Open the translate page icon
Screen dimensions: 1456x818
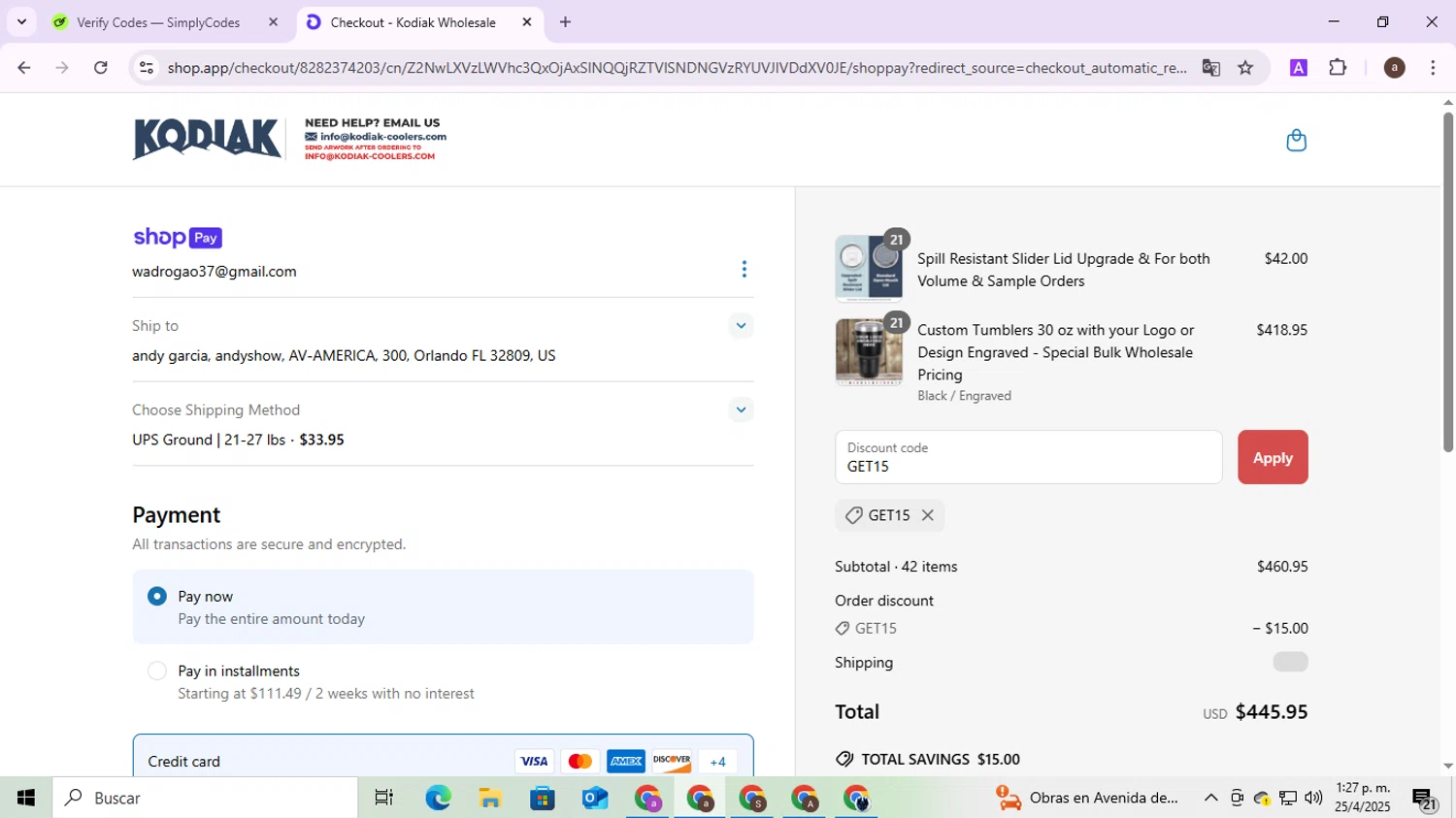click(1211, 68)
